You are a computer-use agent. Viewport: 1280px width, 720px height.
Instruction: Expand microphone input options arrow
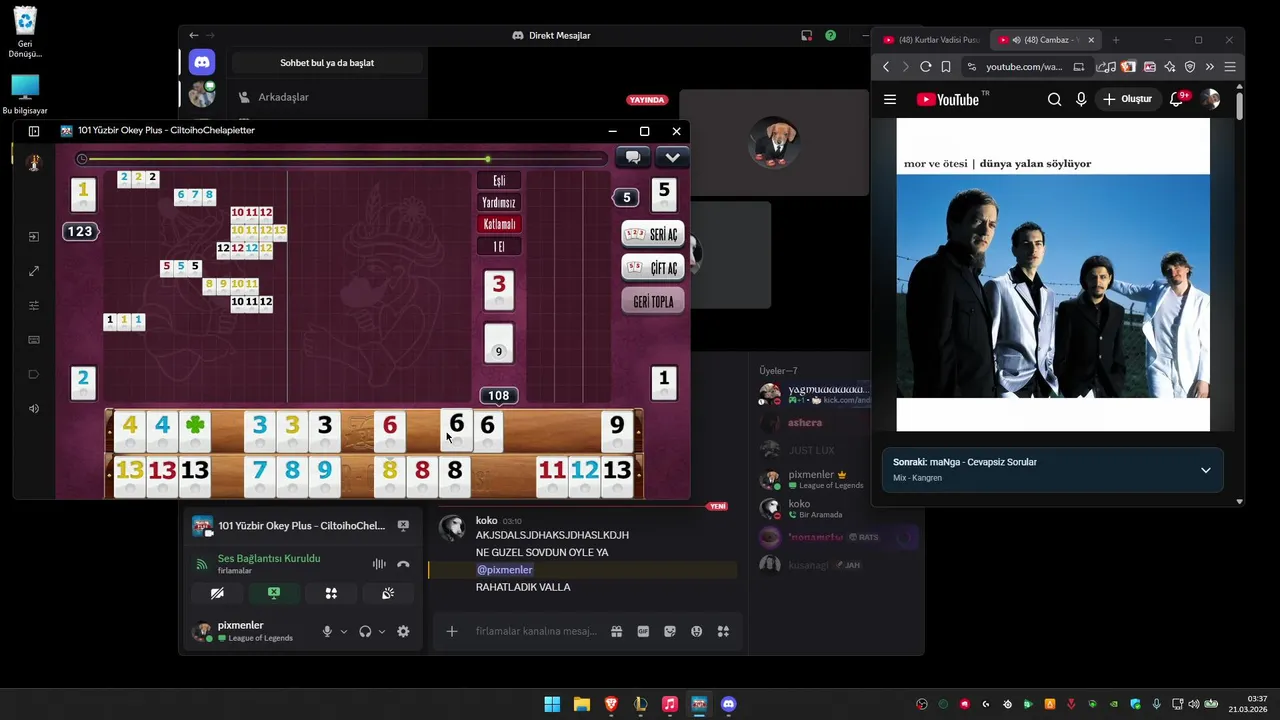click(344, 631)
